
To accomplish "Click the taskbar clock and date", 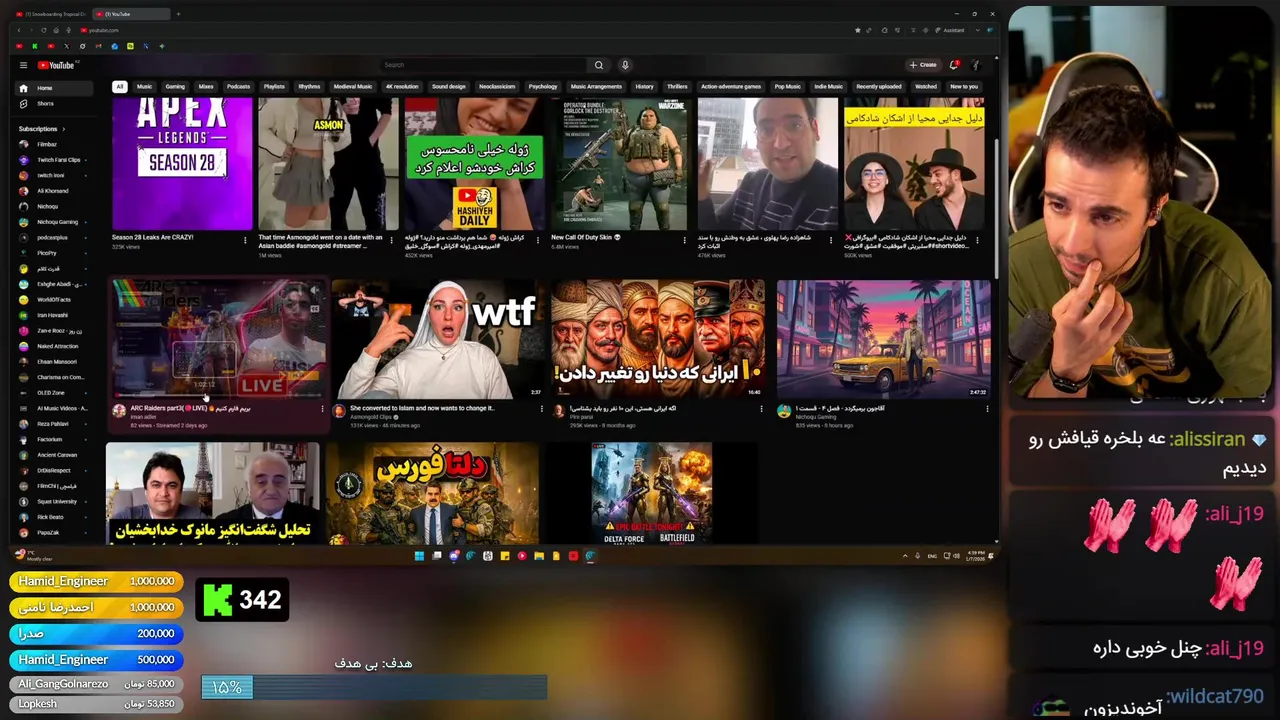I will 975,556.
